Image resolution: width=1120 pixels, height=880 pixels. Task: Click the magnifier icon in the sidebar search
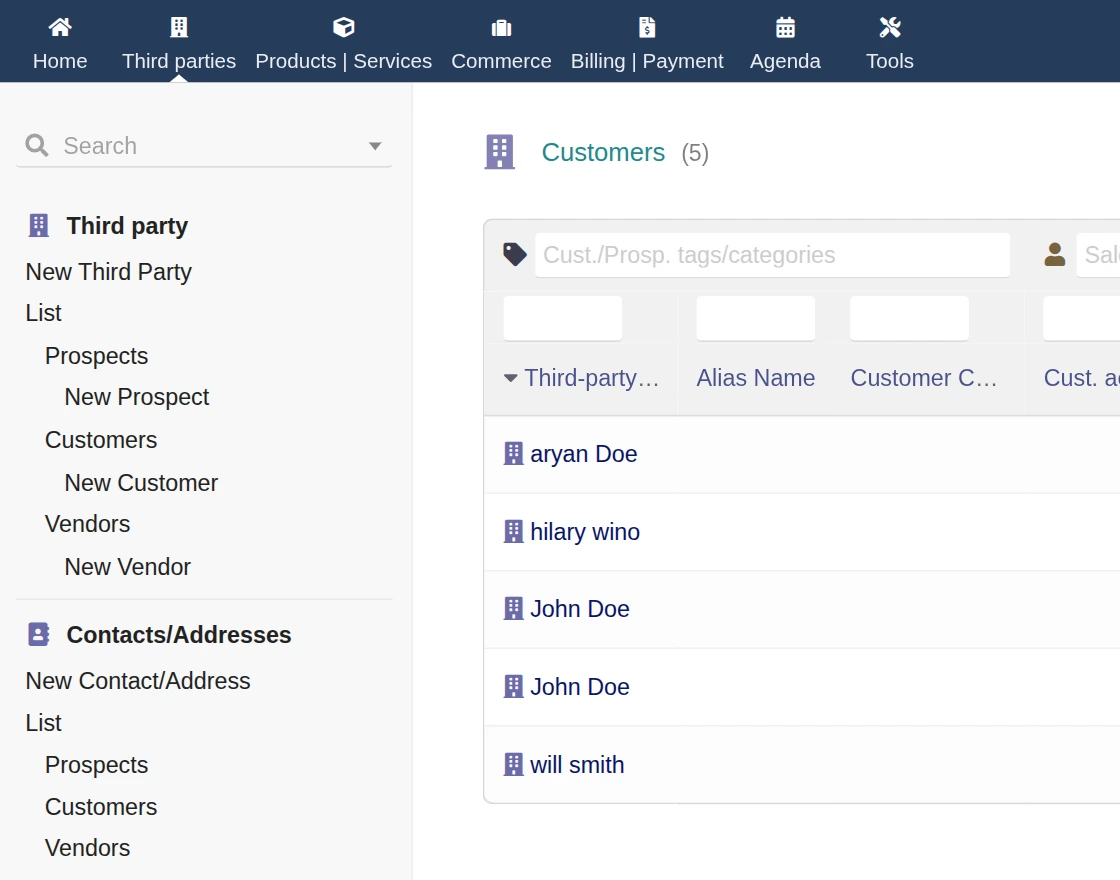(37, 146)
